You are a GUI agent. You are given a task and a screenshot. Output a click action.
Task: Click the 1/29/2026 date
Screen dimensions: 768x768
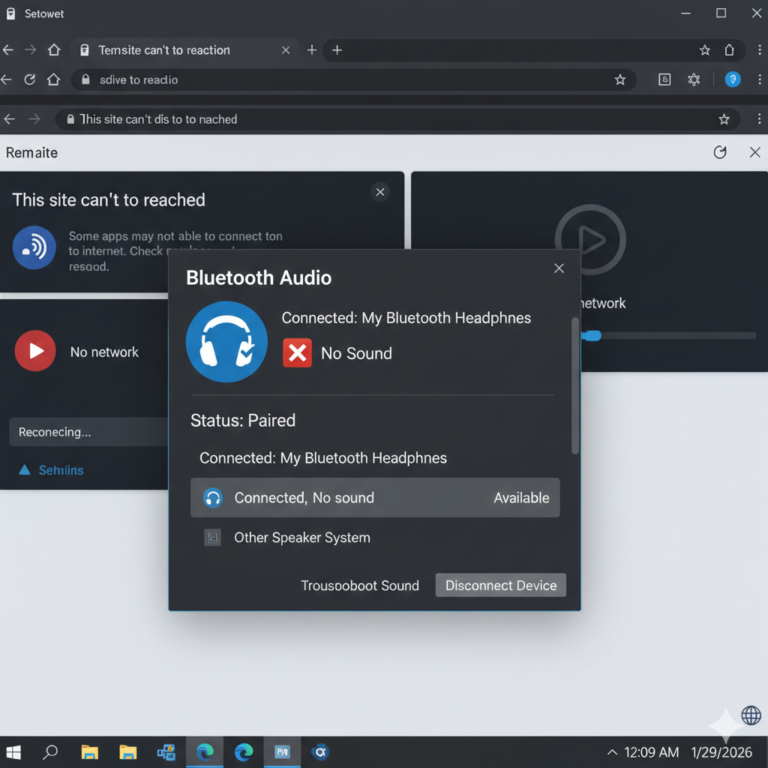pyautogui.click(x=721, y=752)
